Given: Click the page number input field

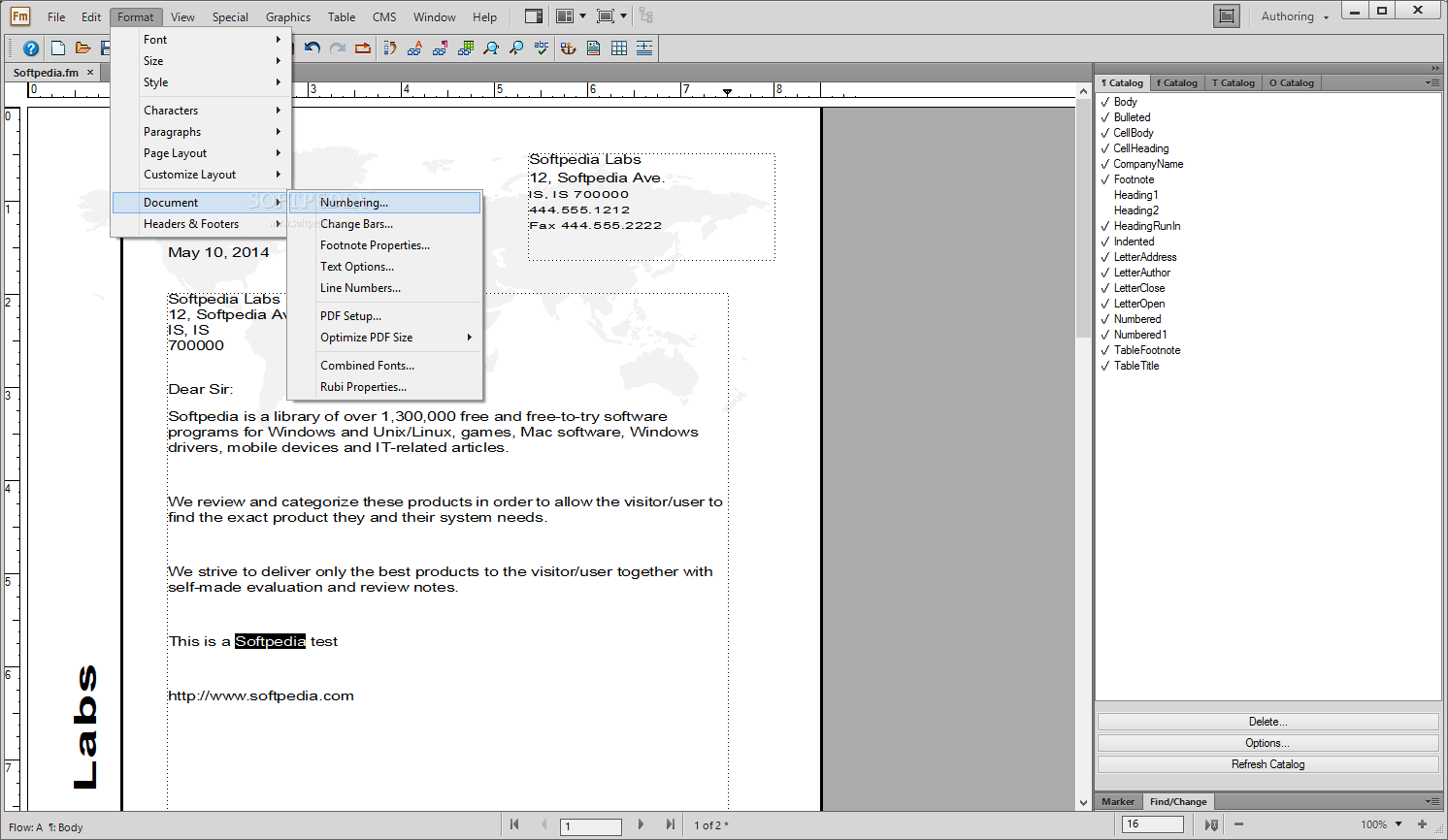Looking at the screenshot, I should tap(591, 826).
